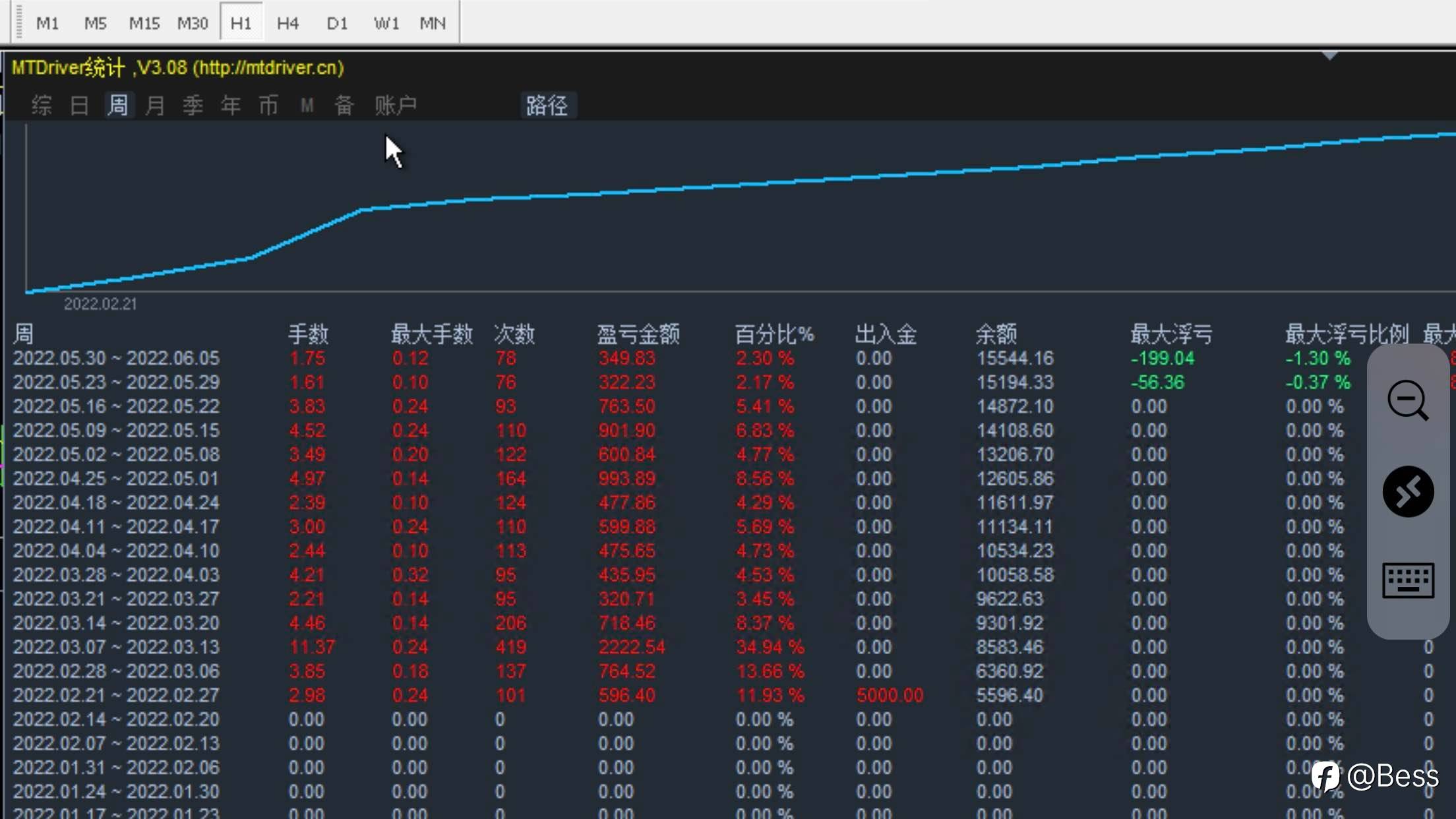Select the M15 timeframe button
The width and height of the screenshot is (1456, 819).
pyautogui.click(x=144, y=23)
